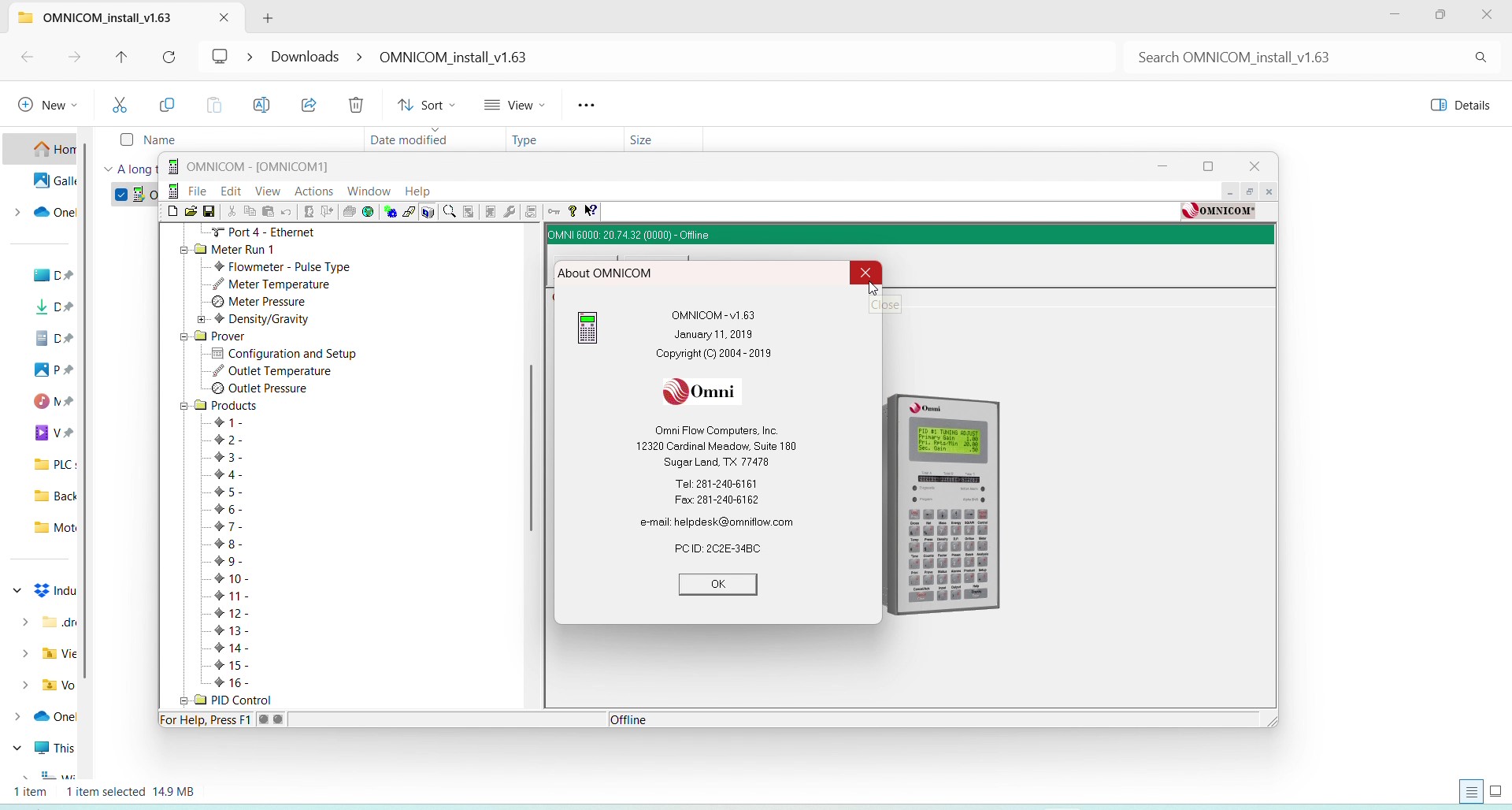The image size is (1512, 810).
Task: Click the wrench tool icon in OMNICOM toolbar
Action: [511, 212]
